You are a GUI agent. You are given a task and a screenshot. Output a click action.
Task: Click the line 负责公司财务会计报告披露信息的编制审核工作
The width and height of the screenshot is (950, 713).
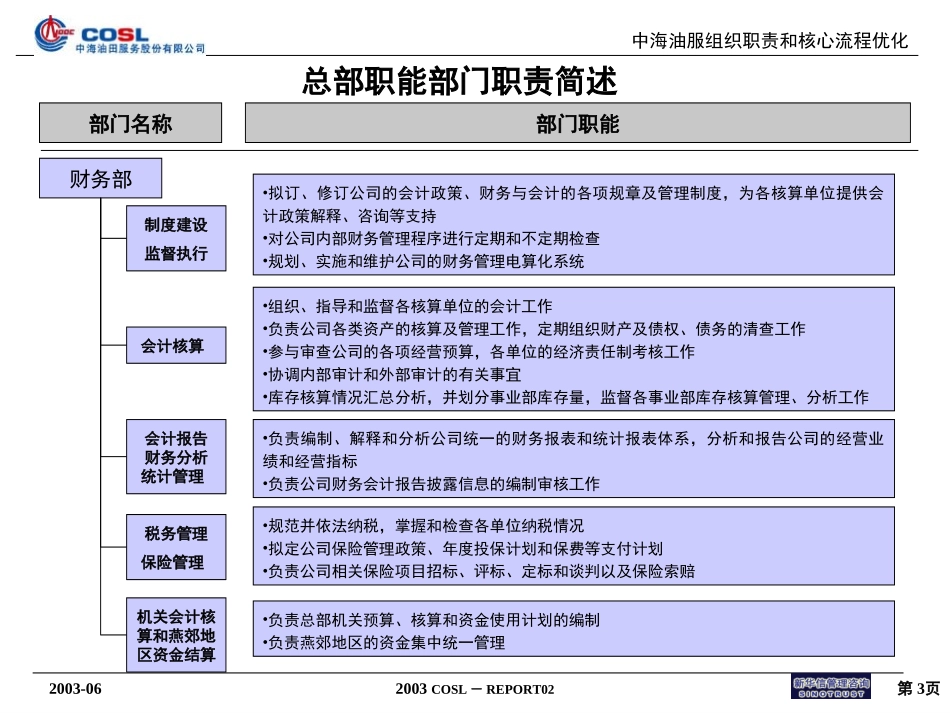click(x=431, y=484)
